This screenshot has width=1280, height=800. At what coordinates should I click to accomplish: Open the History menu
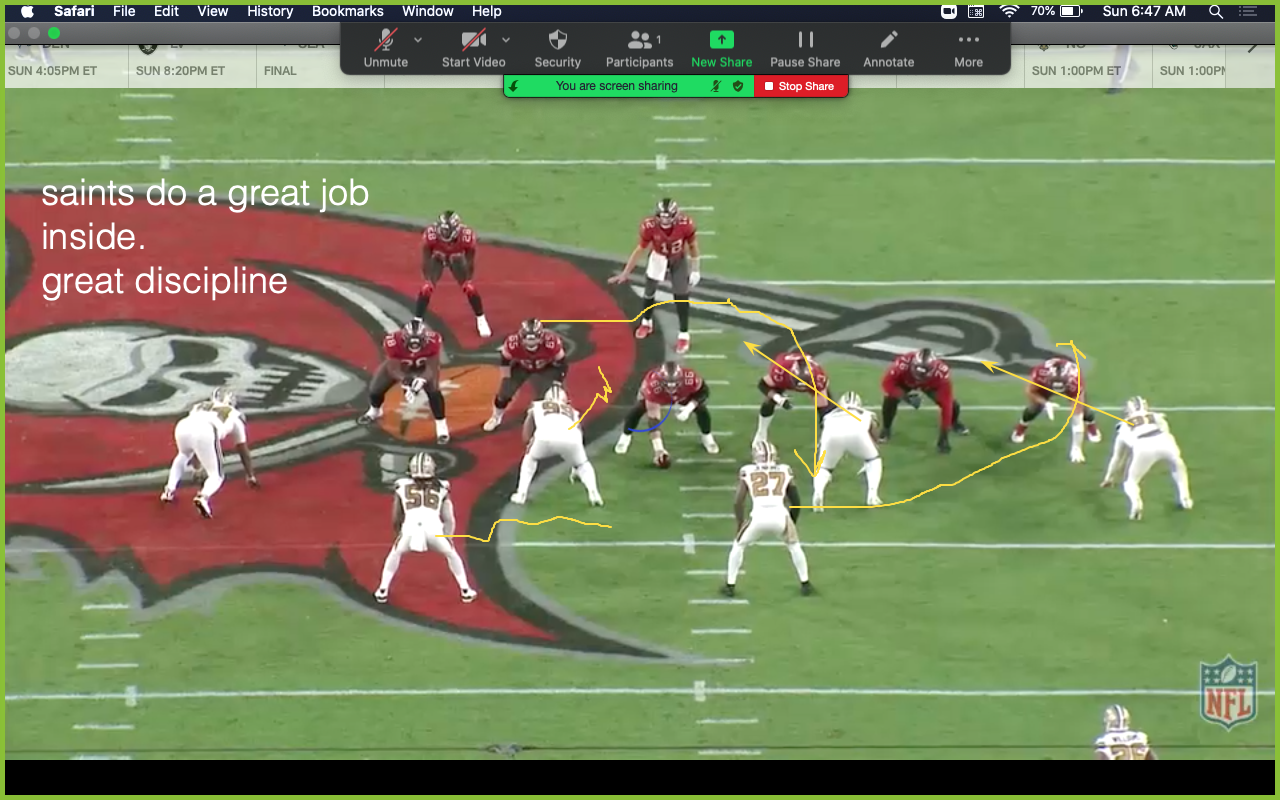[x=270, y=11]
